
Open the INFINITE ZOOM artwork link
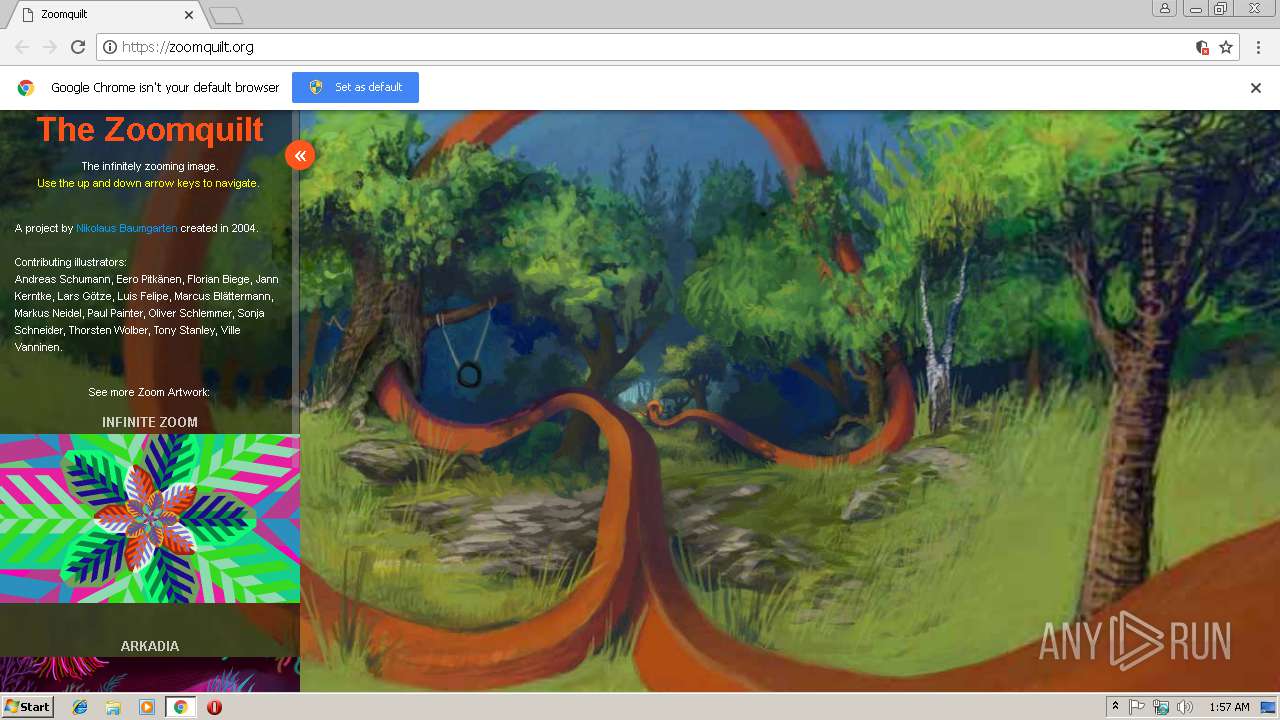pyautogui.click(x=150, y=422)
